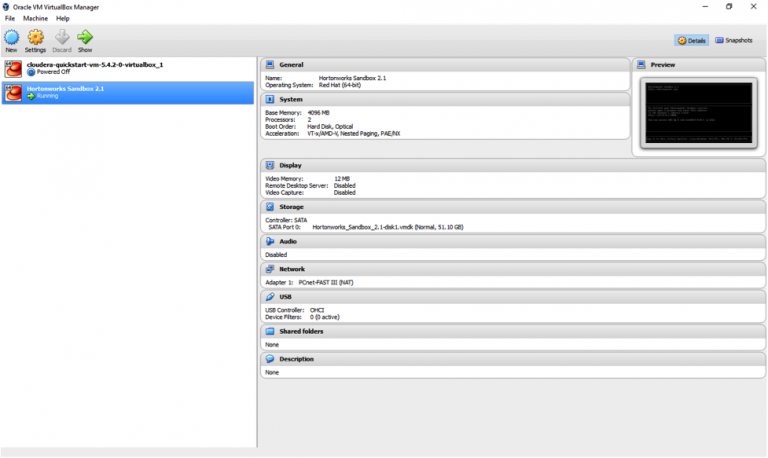Click the green Show arrow icon
This screenshot has height=458, width=768.
tap(85, 37)
